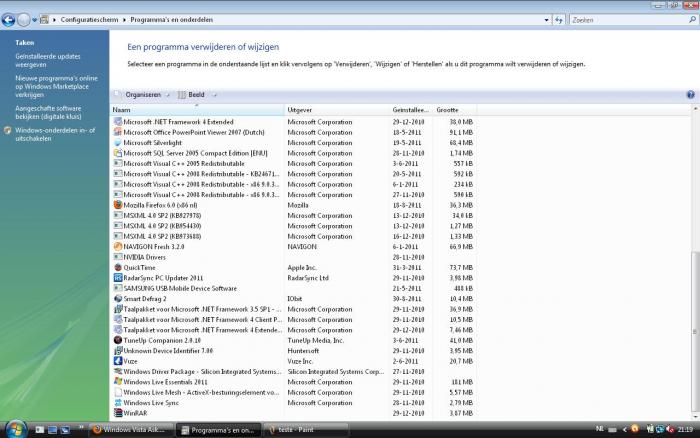Click the Vuze program icon
The height and width of the screenshot is (438, 700).
(117, 360)
